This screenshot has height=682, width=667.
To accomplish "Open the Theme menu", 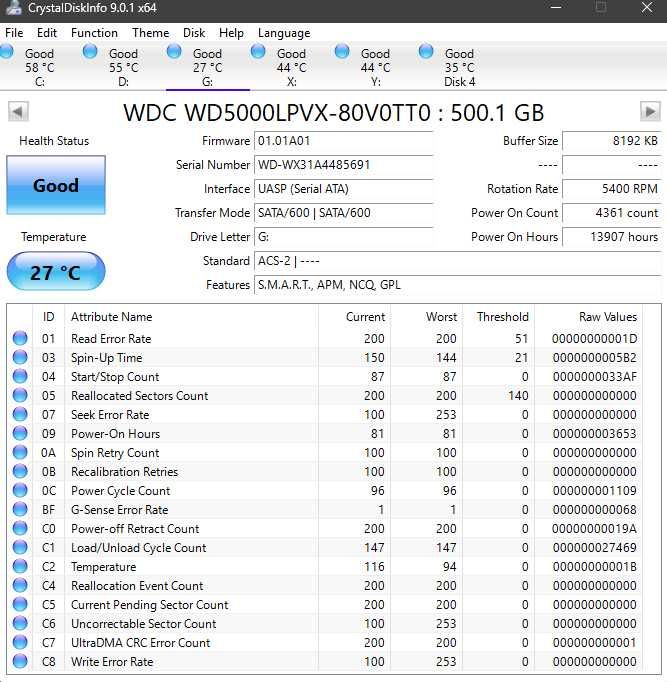I will (x=150, y=33).
